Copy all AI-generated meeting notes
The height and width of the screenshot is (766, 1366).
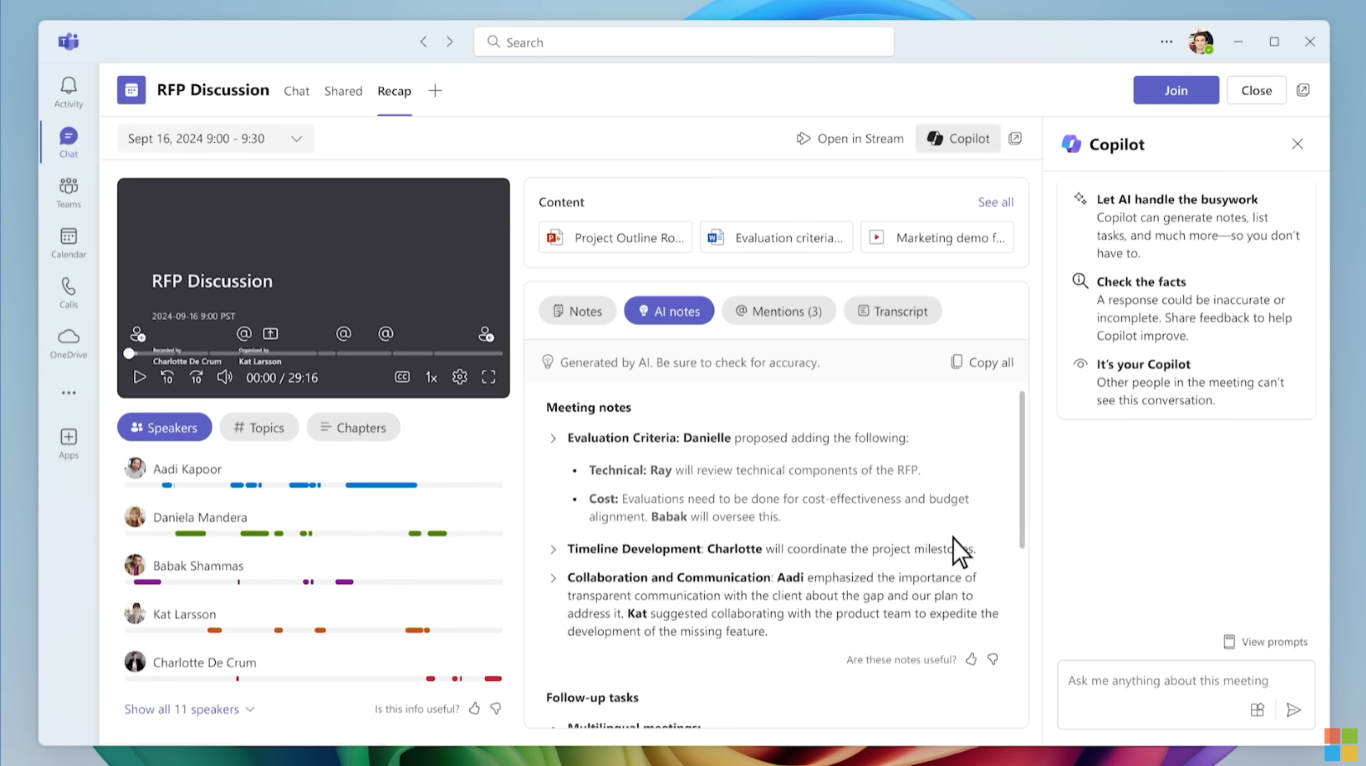pos(981,362)
